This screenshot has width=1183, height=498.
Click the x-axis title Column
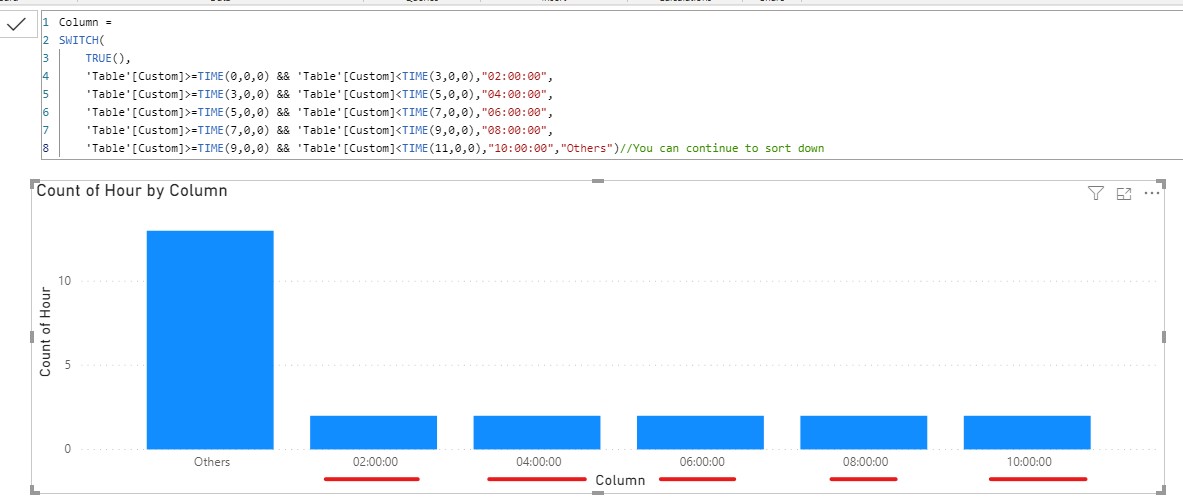[x=620, y=480]
